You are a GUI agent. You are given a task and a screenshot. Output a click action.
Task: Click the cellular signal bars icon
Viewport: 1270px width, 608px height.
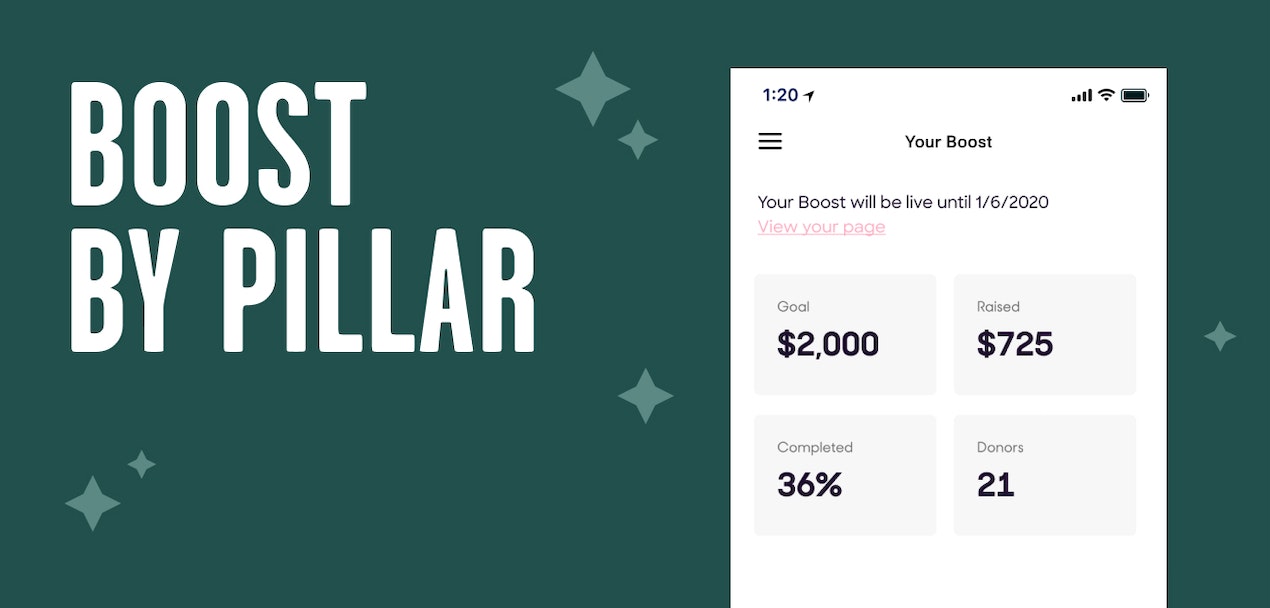click(x=1081, y=95)
